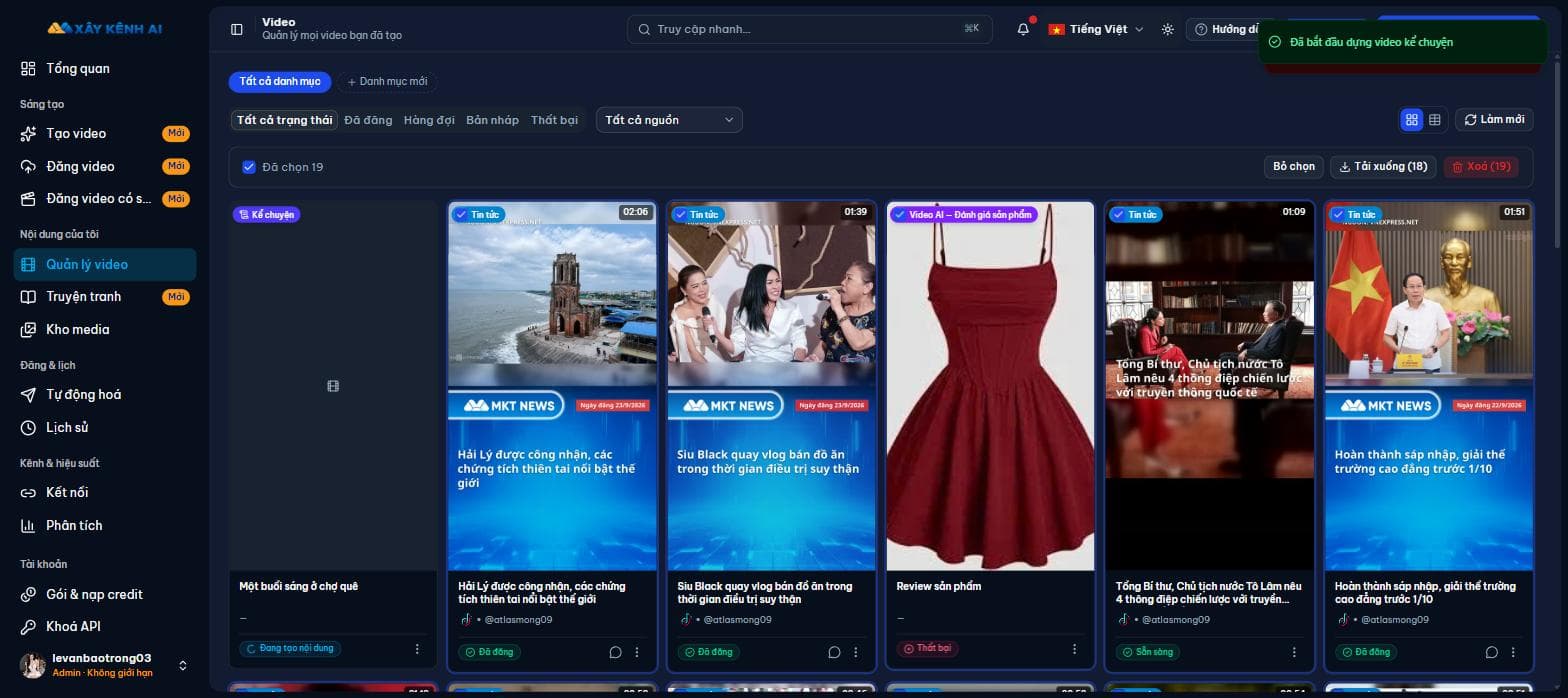
Task: Click the user avatar levanbaotrong03
Action: point(33,665)
